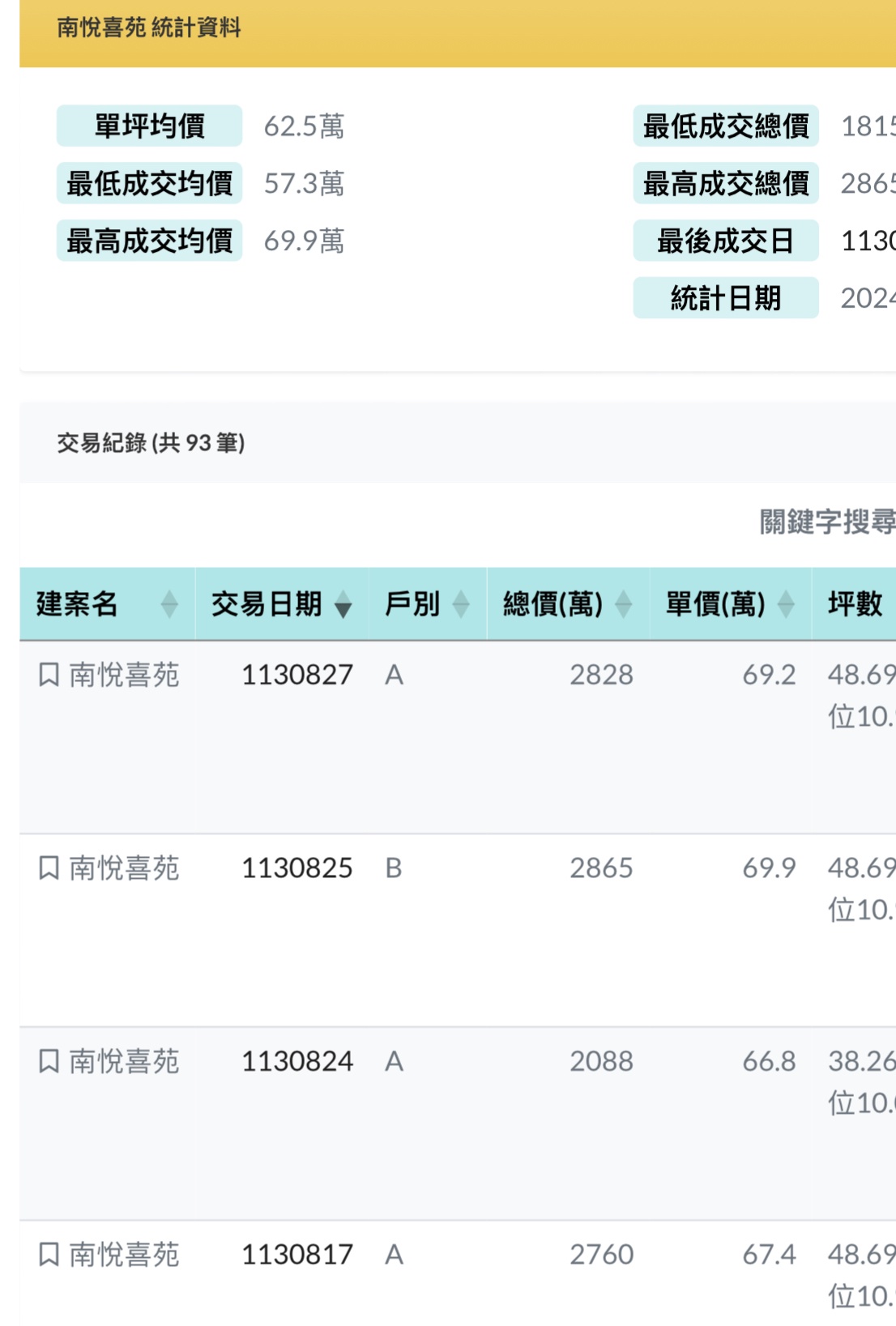Select the 交易紀錄 (共 93 筆) heading
Image resolution: width=896 pixels, height=1326 pixels.
(x=151, y=443)
